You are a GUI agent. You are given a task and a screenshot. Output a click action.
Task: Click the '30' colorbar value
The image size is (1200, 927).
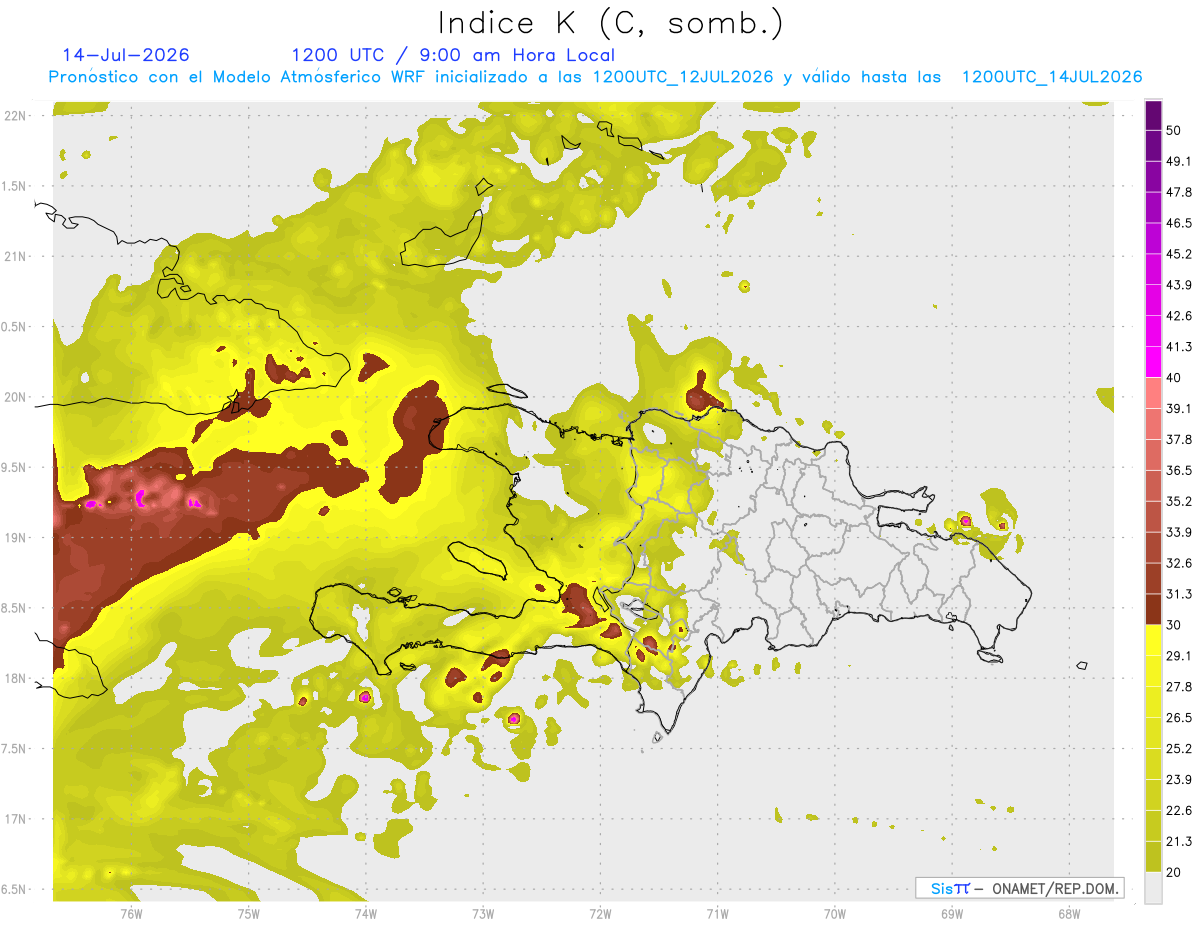pos(1174,625)
